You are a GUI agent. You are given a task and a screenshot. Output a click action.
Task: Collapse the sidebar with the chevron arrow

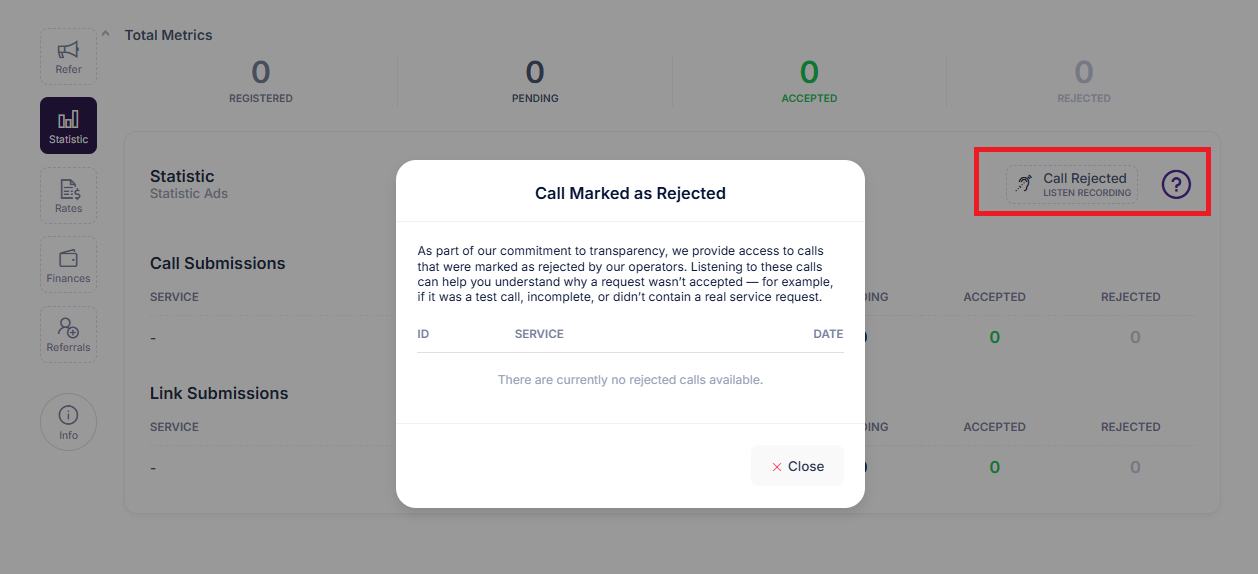coord(106,34)
